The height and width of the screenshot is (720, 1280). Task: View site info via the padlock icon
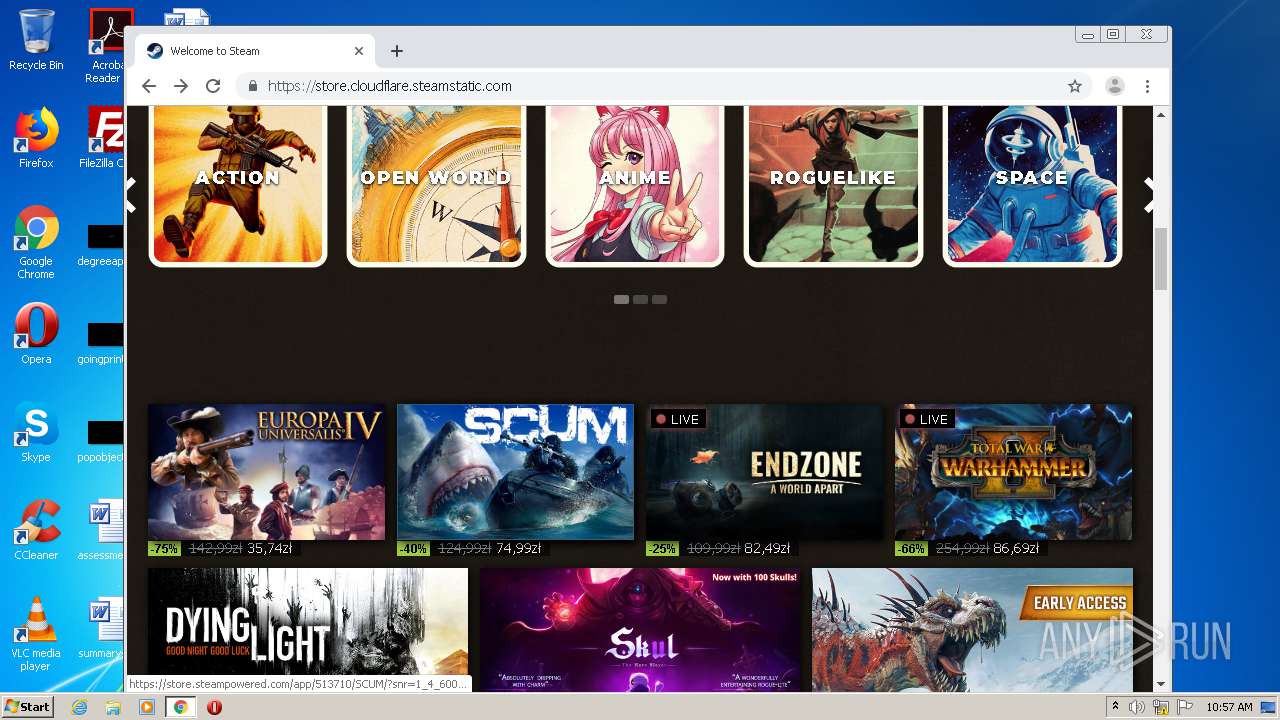click(253, 86)
